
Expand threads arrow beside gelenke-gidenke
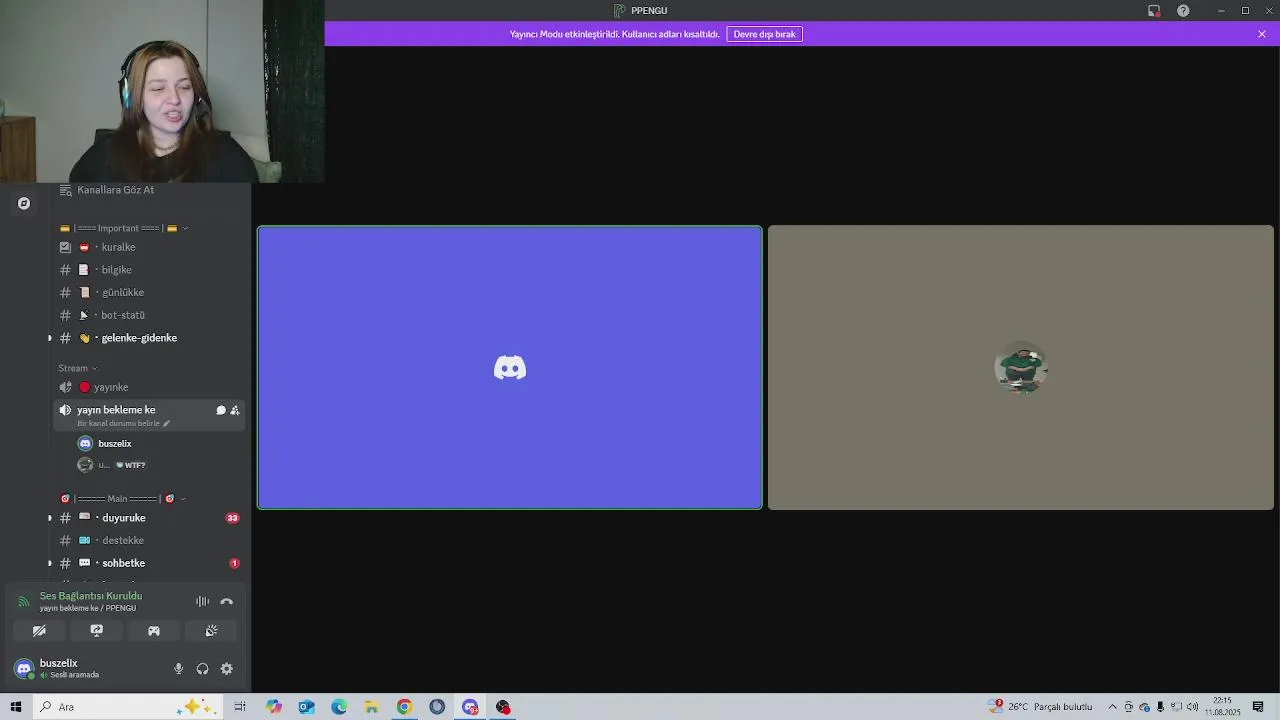click(50, 338)
